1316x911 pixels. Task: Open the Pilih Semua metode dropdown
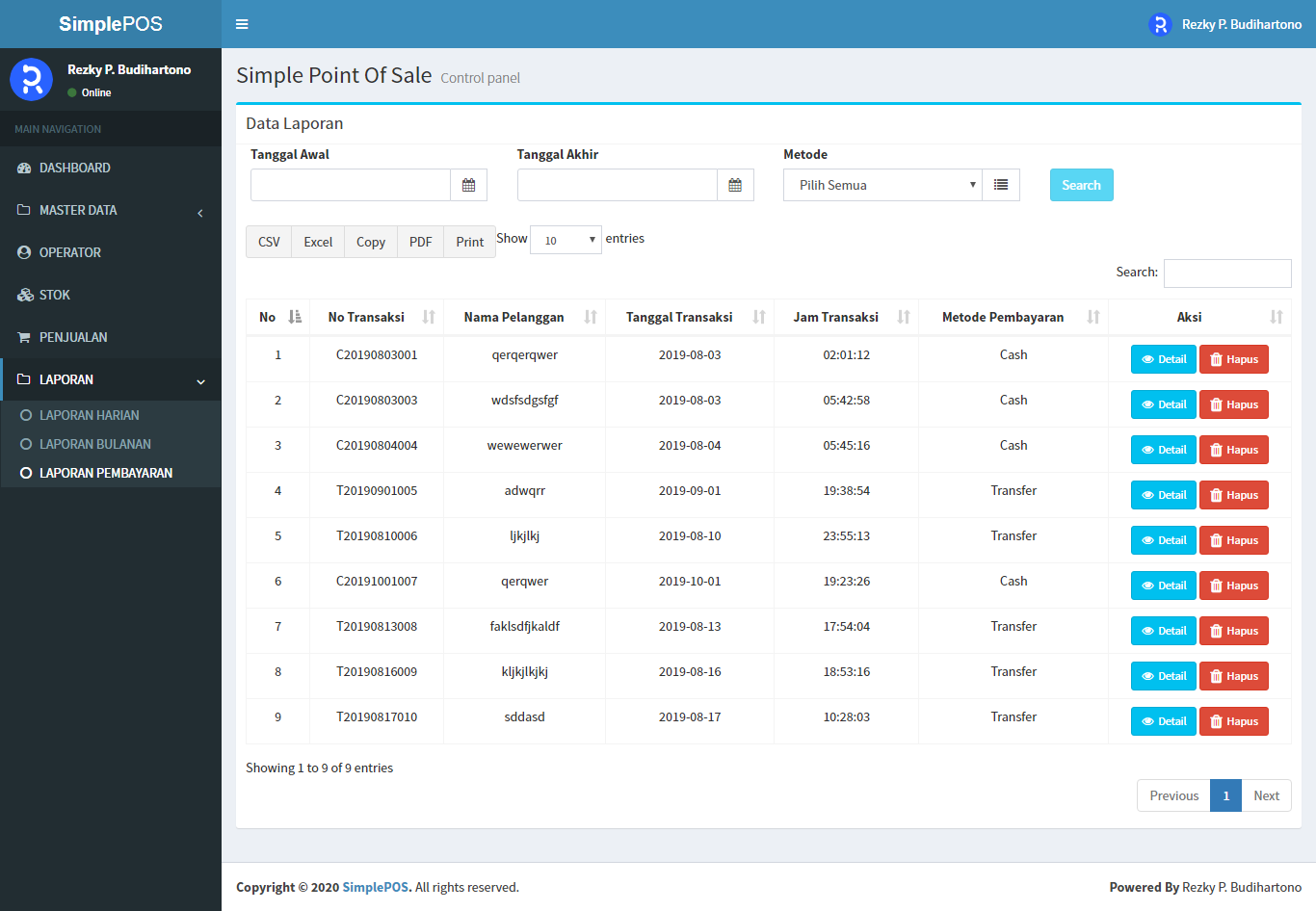[880, 184]
